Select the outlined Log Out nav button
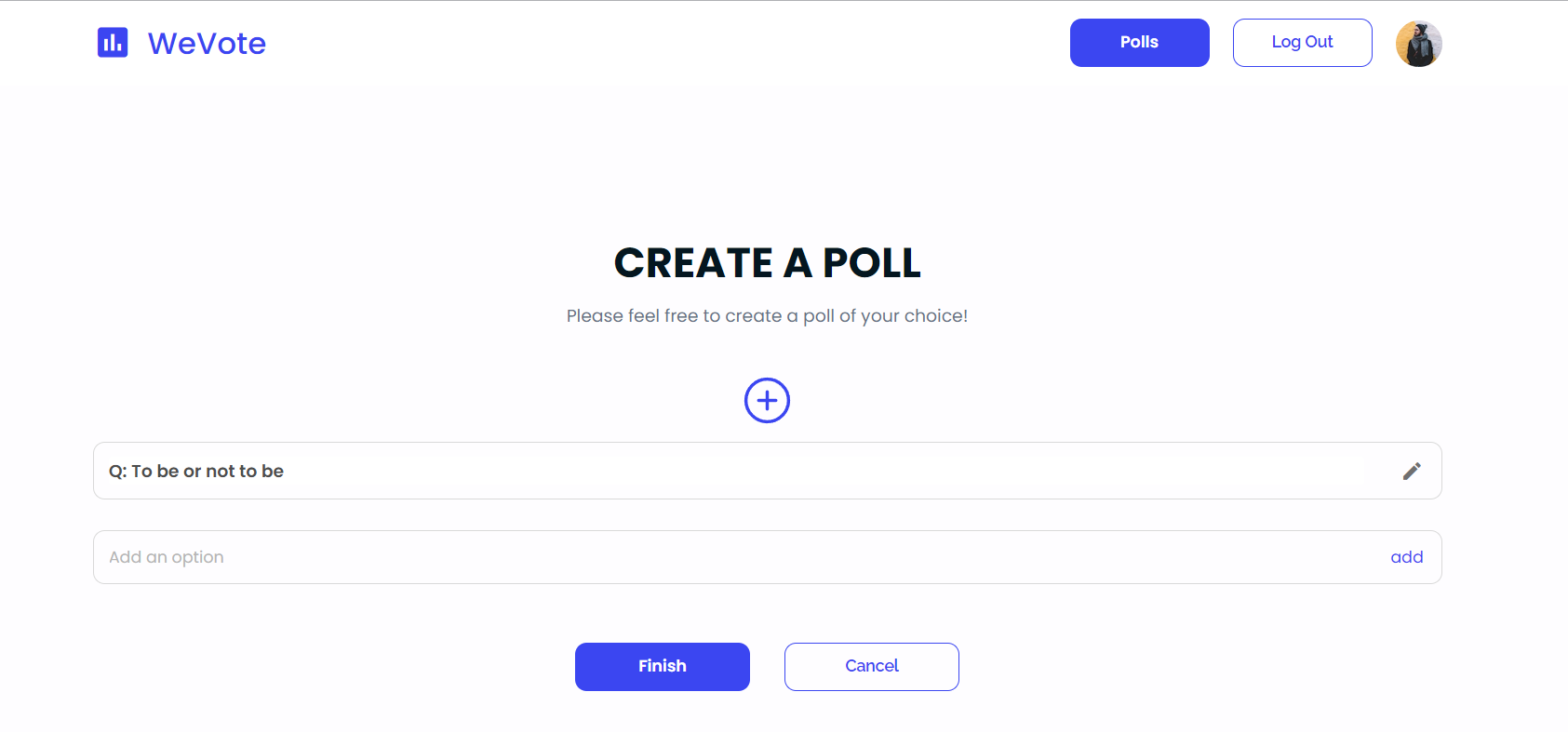The image size is (1568, 732). 1302,43
